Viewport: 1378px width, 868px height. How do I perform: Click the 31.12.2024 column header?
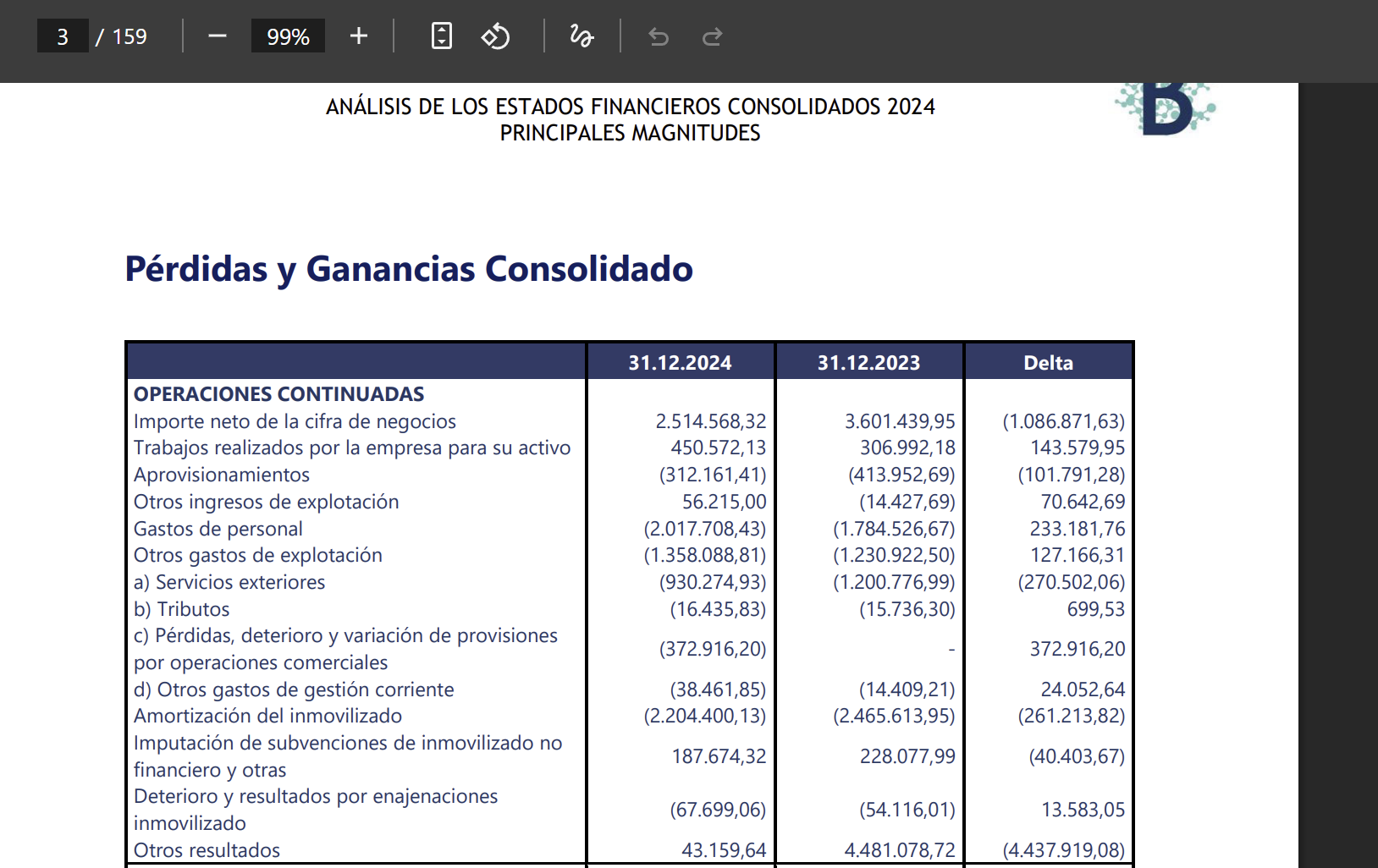click(x=680, y=363)
